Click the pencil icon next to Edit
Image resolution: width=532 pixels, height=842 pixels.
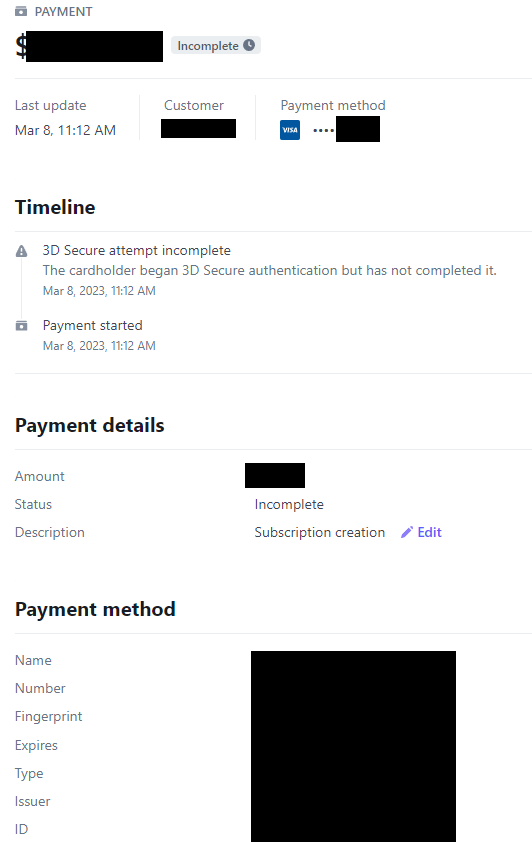click(407, 532)
